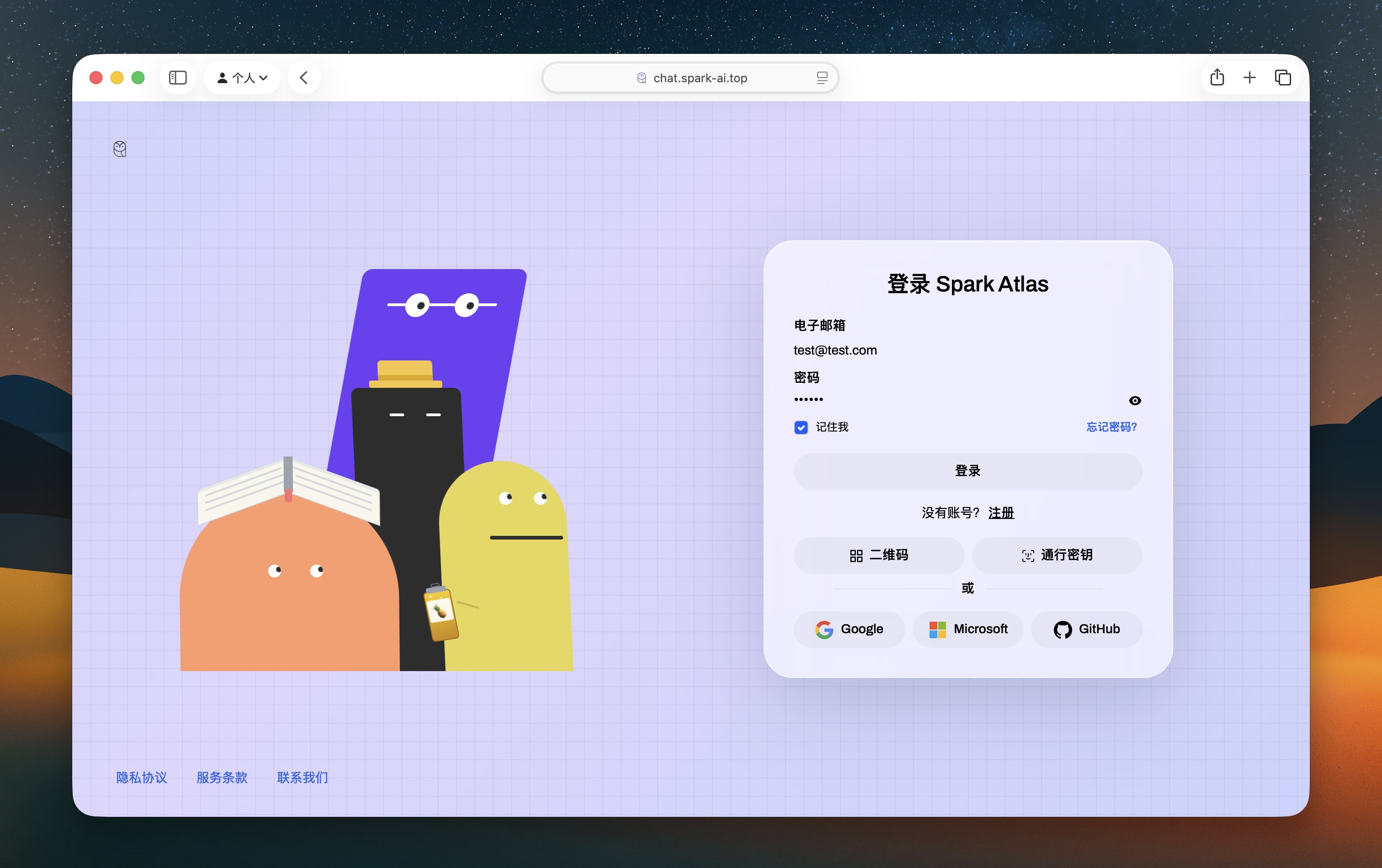This screenshot has width=1382, height=868.
Task: Open the 个人 profile dropdown
Action: pyautogui.click(x=242, y=78)
